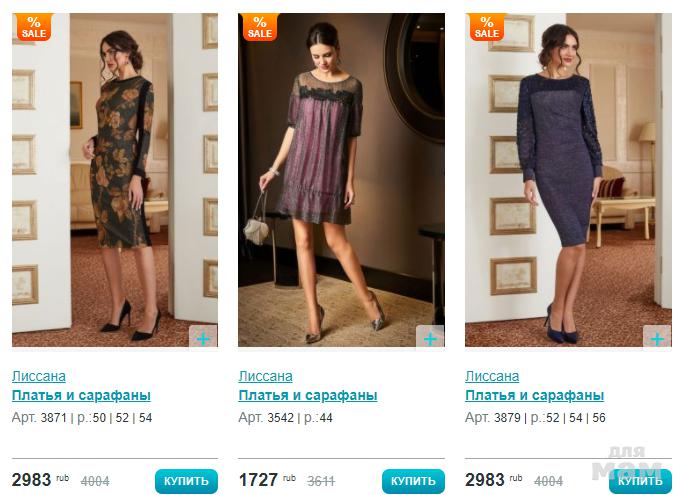Open the purple lace dress product photo

tap(342, 180)
